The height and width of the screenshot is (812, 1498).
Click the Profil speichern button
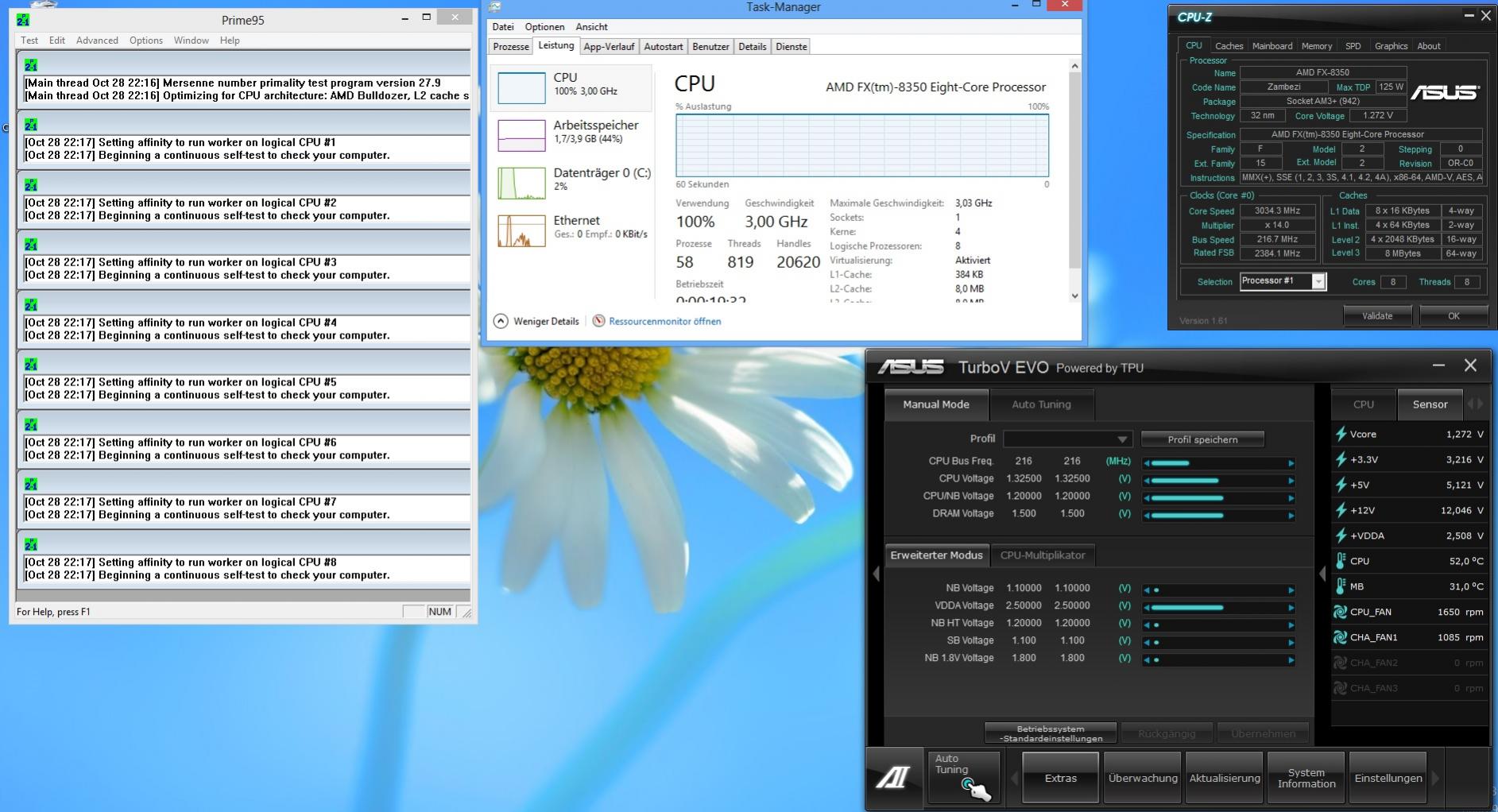coord(1202,439)
